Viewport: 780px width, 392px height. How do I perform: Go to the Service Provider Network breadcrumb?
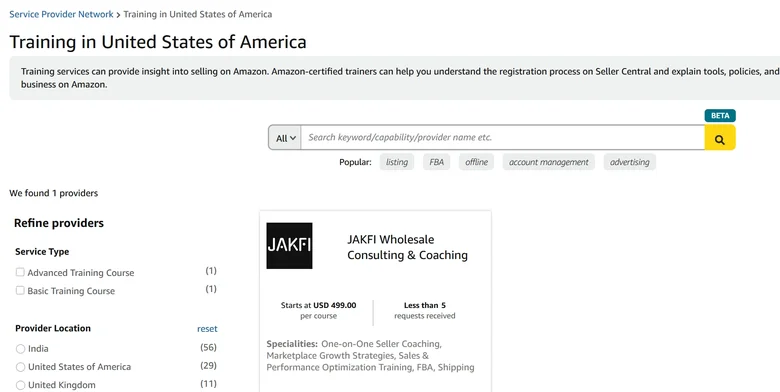[x=61, y=14]
